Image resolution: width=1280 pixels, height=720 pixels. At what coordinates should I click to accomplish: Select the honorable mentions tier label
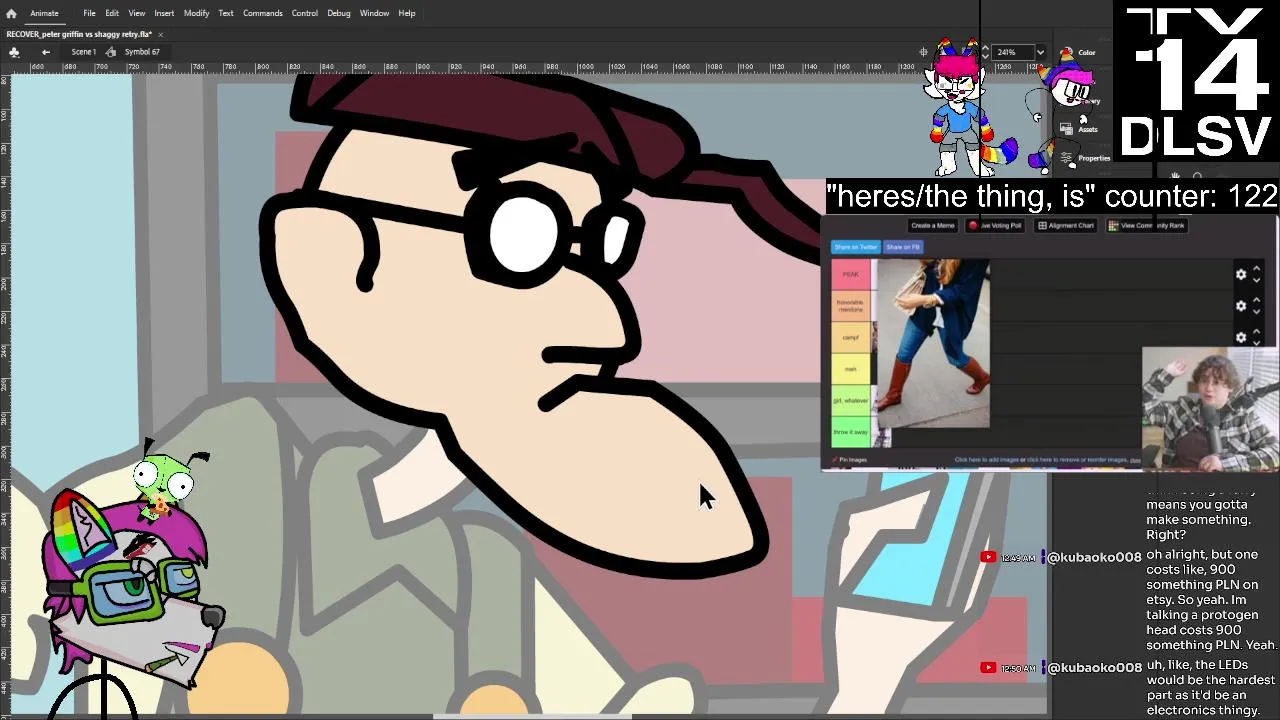[x=851, y=305]
